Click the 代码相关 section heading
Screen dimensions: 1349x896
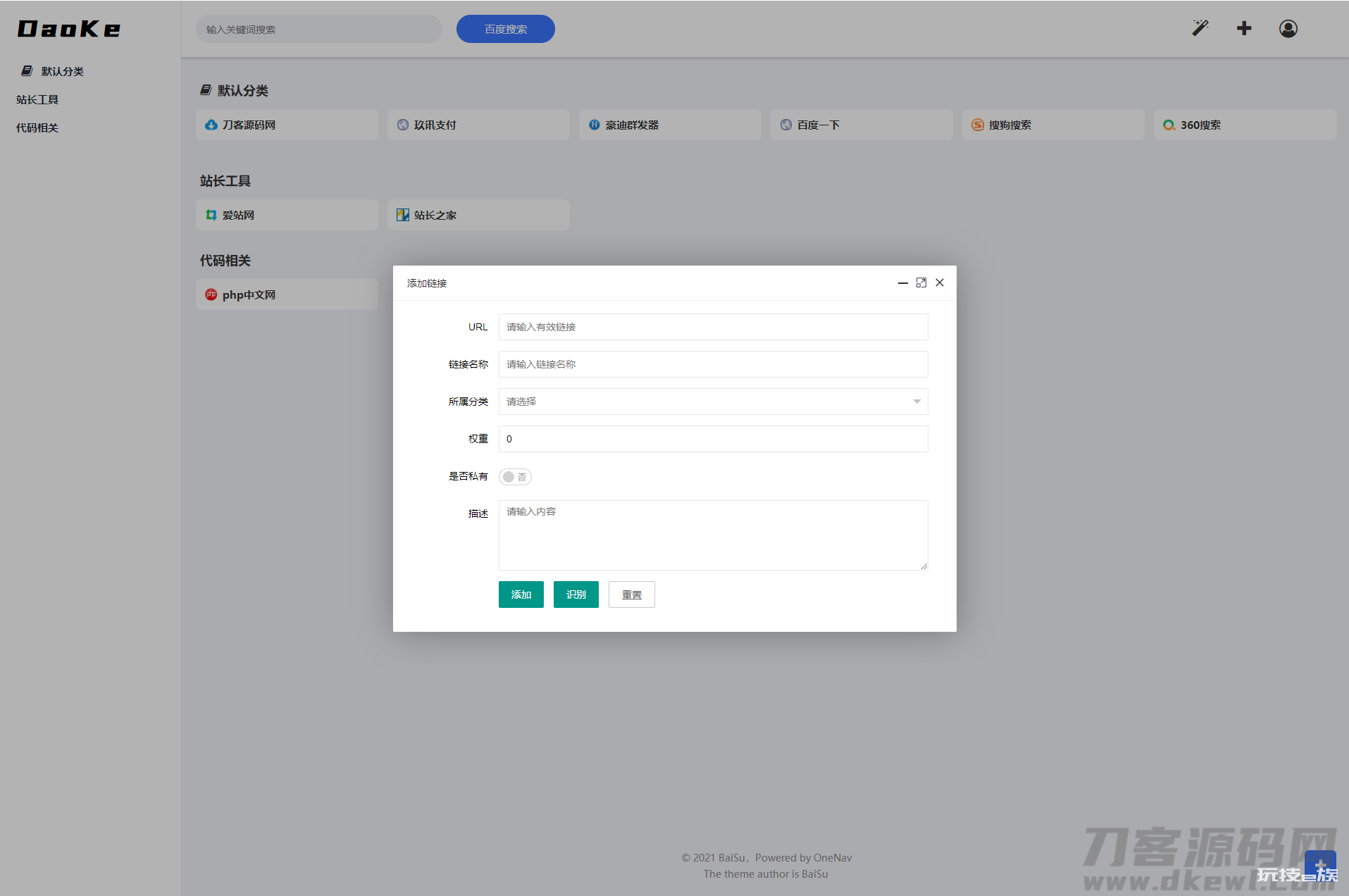[x=225, y=261]
